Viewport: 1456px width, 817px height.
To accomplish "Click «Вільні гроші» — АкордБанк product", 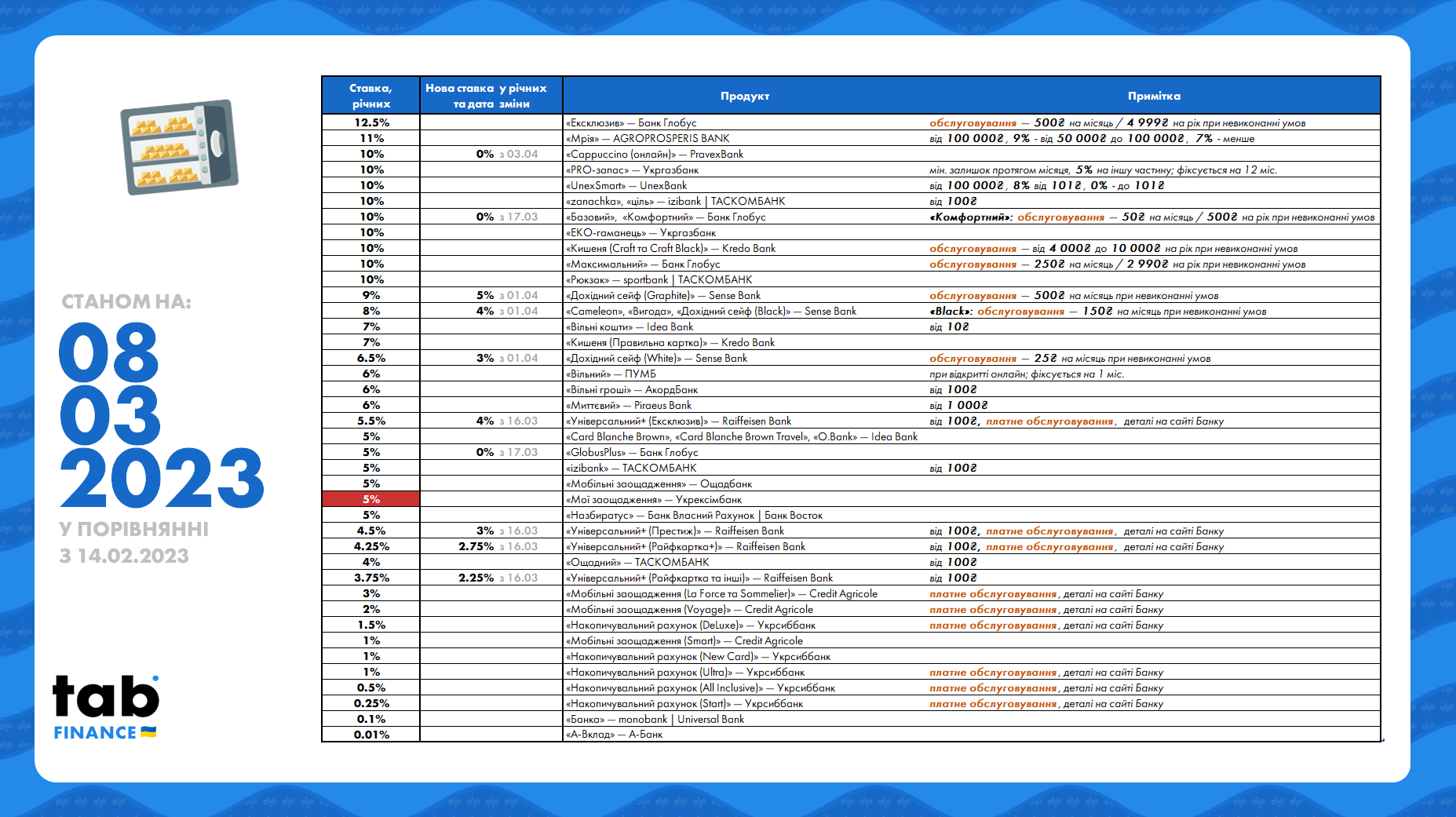I will 632,389.
